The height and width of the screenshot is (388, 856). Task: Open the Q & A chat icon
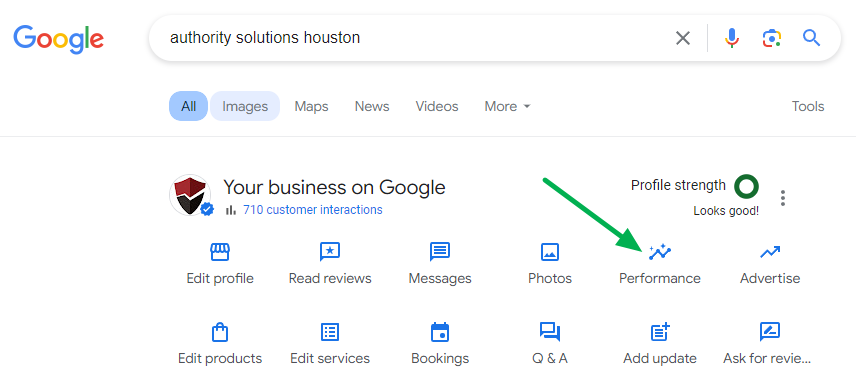[550, 332]
